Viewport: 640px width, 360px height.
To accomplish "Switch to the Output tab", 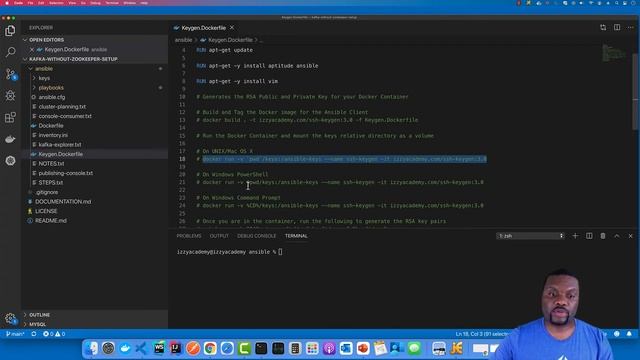I will point(219,236).
